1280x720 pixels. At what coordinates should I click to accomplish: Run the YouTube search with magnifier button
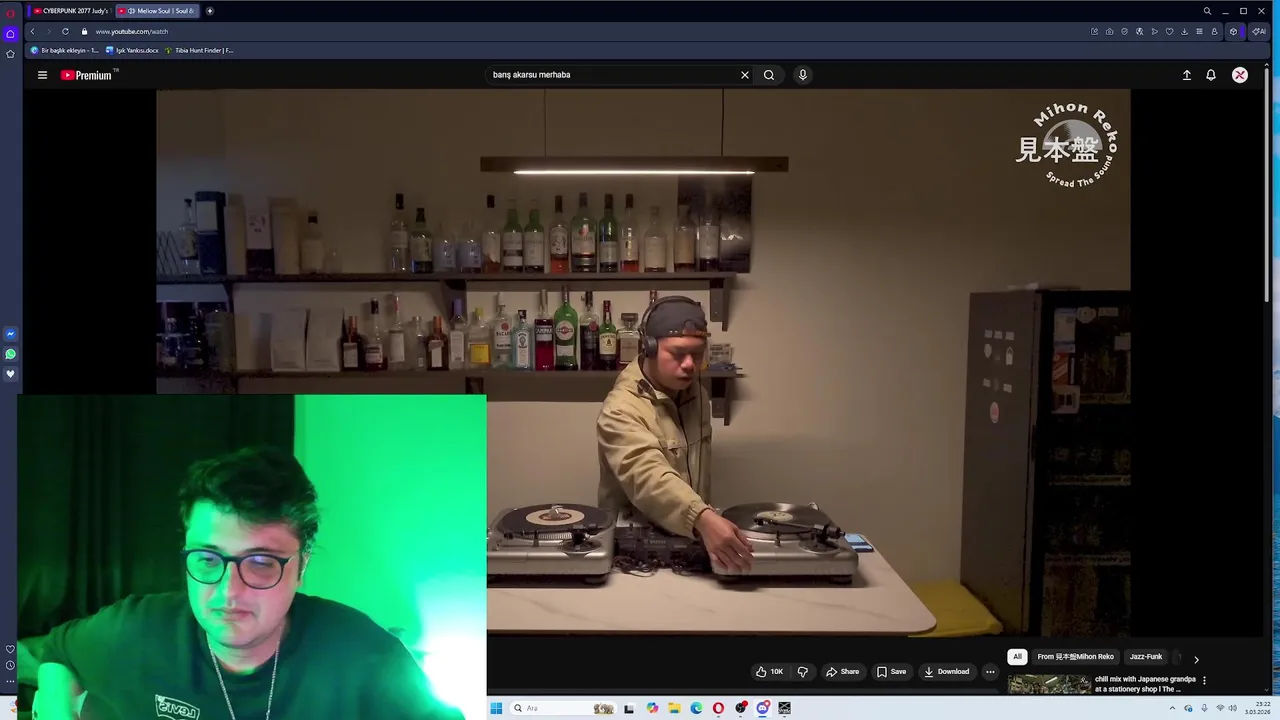pos(769,75)
